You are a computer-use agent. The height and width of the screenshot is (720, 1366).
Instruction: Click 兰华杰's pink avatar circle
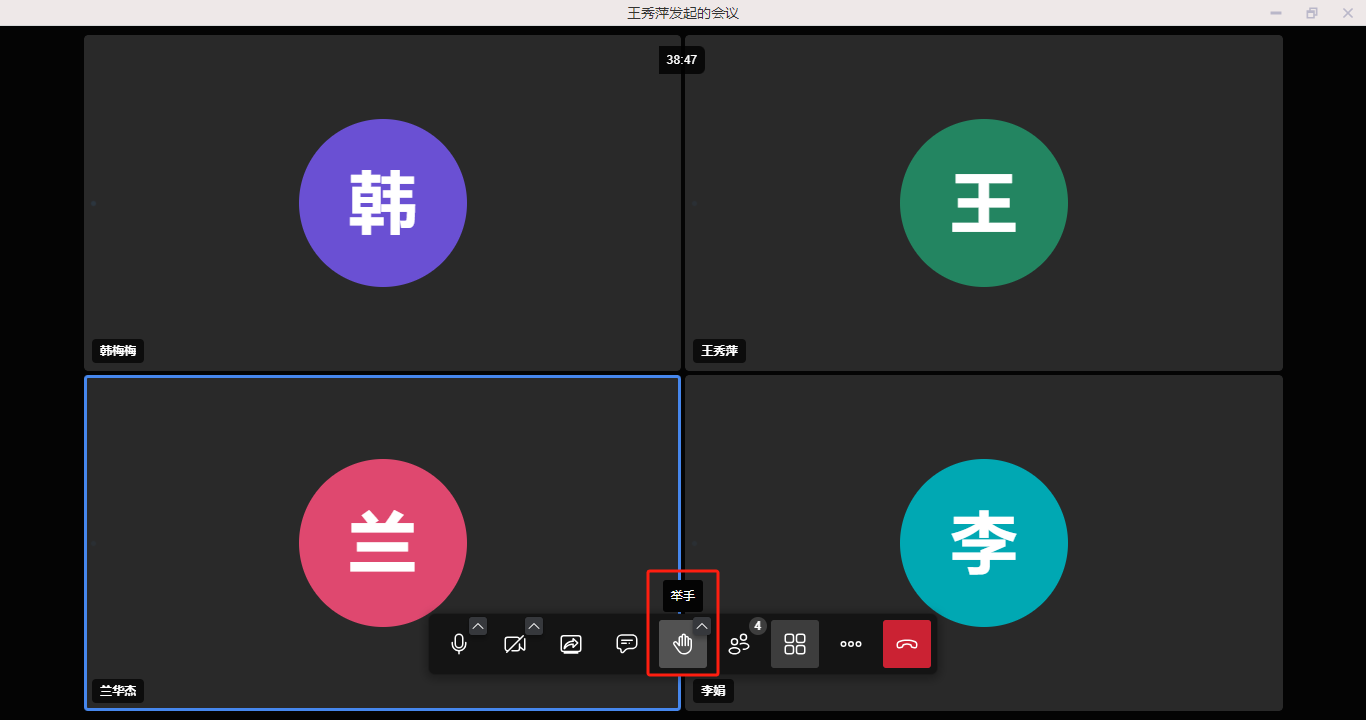(383, 543)
